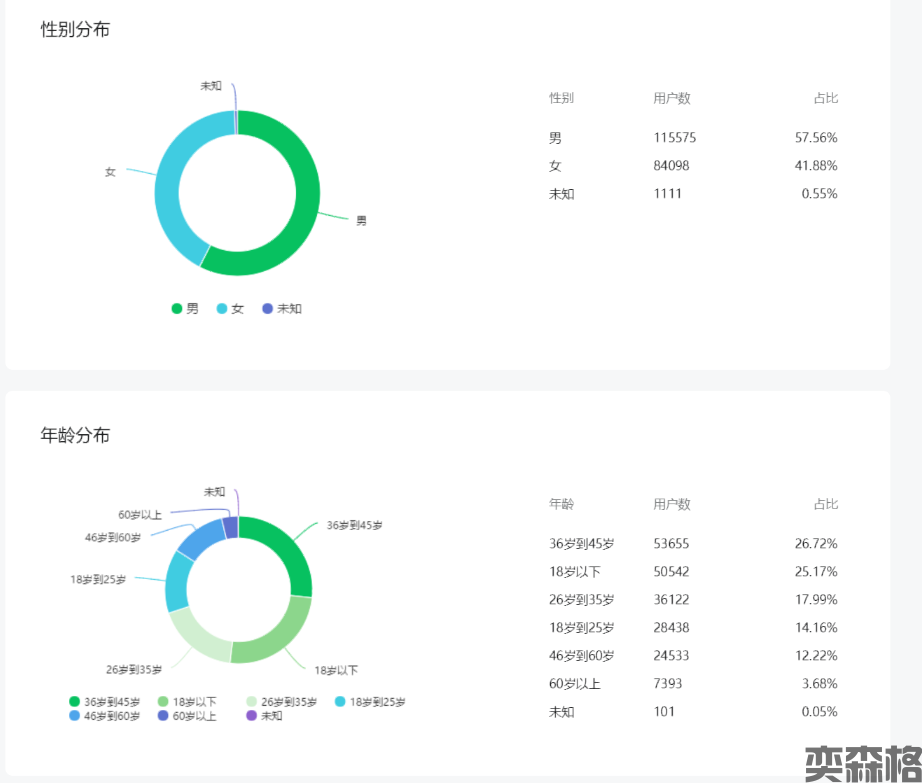Screen dimensions: 922x783
Task: Toggle the 18岁到25岁 legend entry
Action: click(x=370, y=702)
